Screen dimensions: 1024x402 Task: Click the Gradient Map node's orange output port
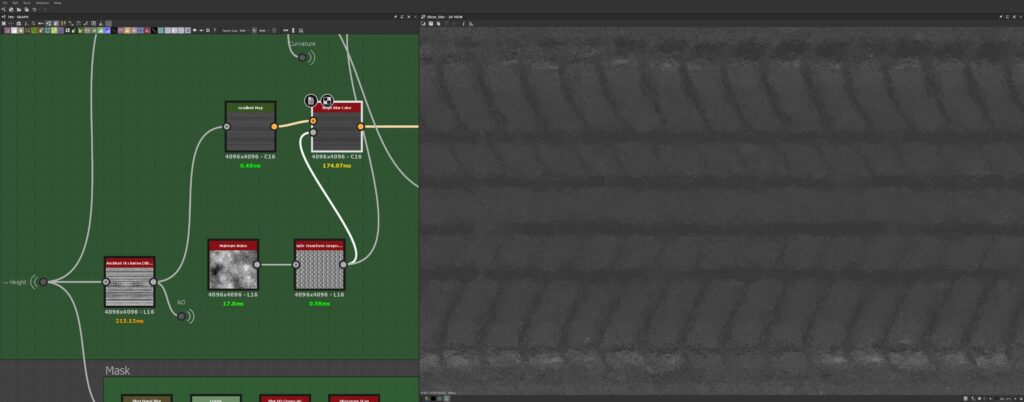point(274,127)
